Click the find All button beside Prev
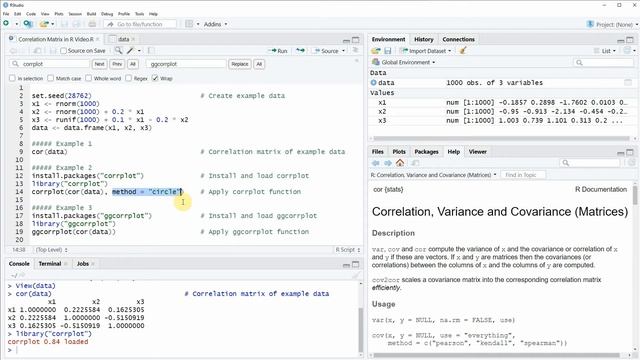 coord(133,64)
